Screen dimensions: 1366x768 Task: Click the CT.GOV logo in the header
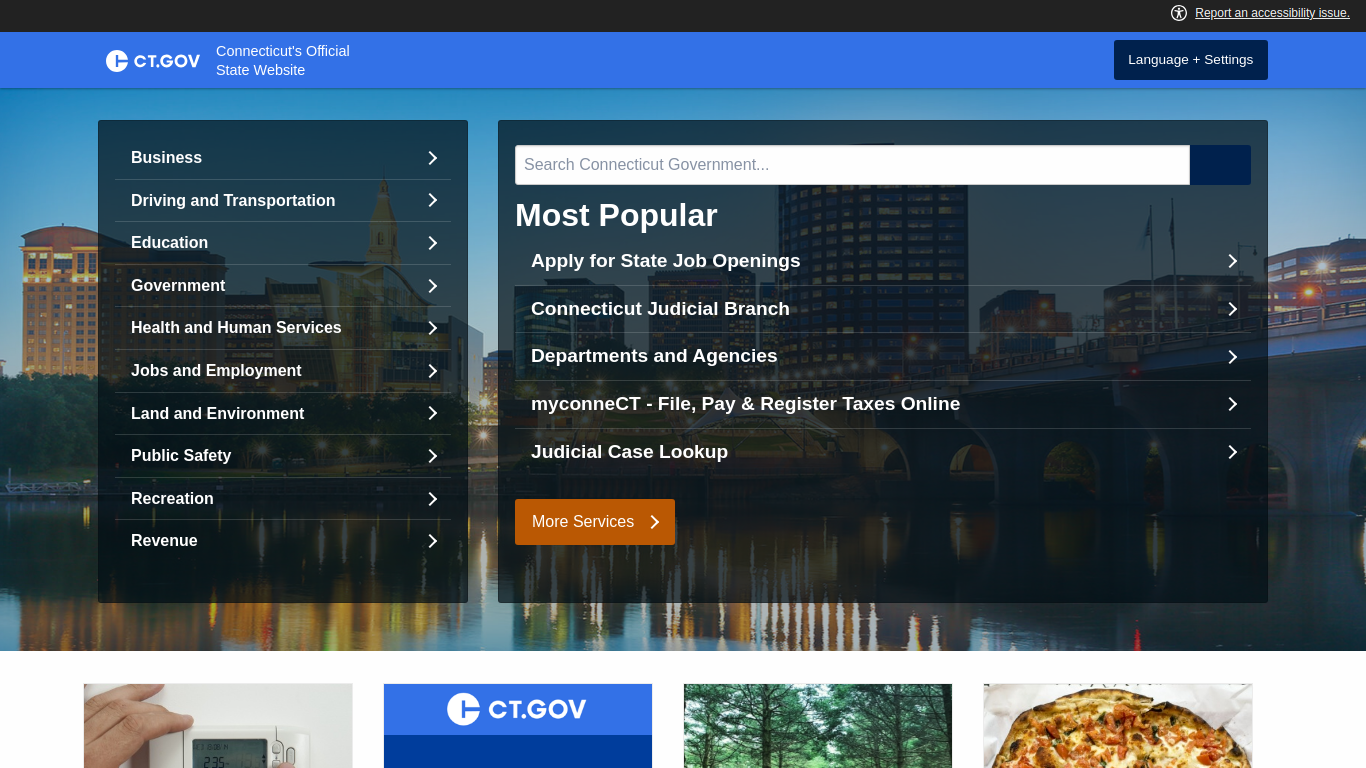click(x=153, y=61)
